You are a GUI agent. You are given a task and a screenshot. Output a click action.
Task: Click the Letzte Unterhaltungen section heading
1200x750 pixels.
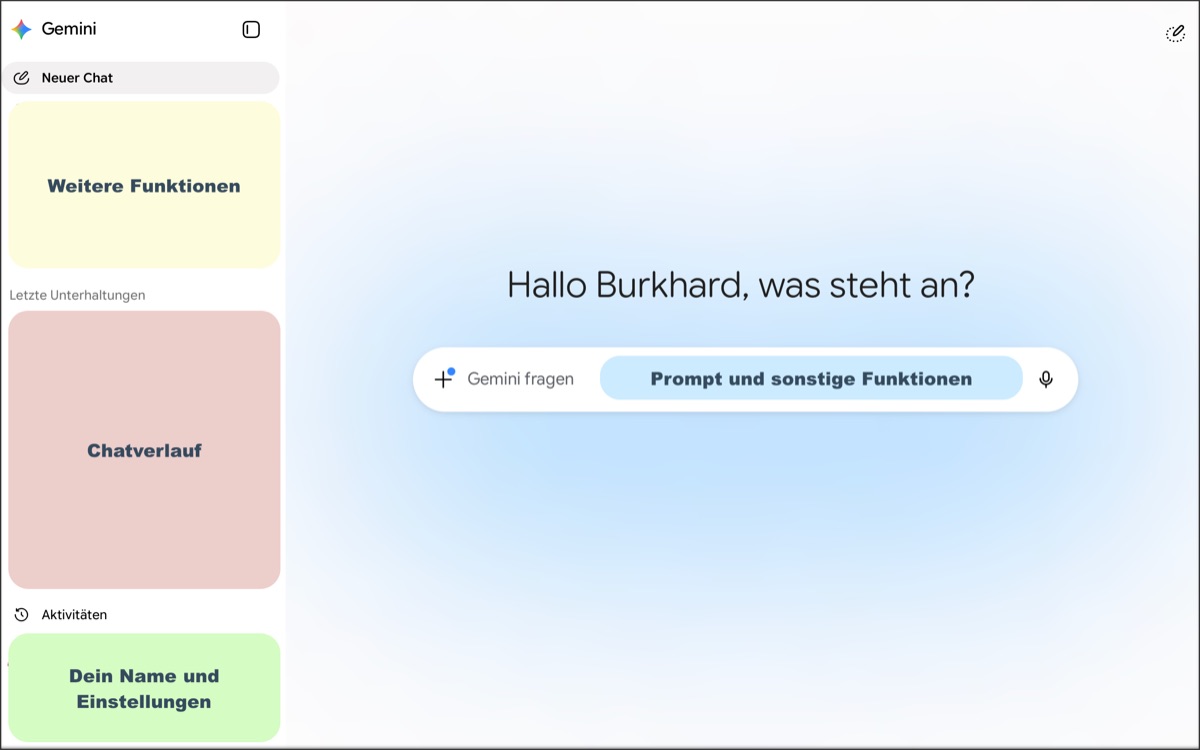point(77,295)
